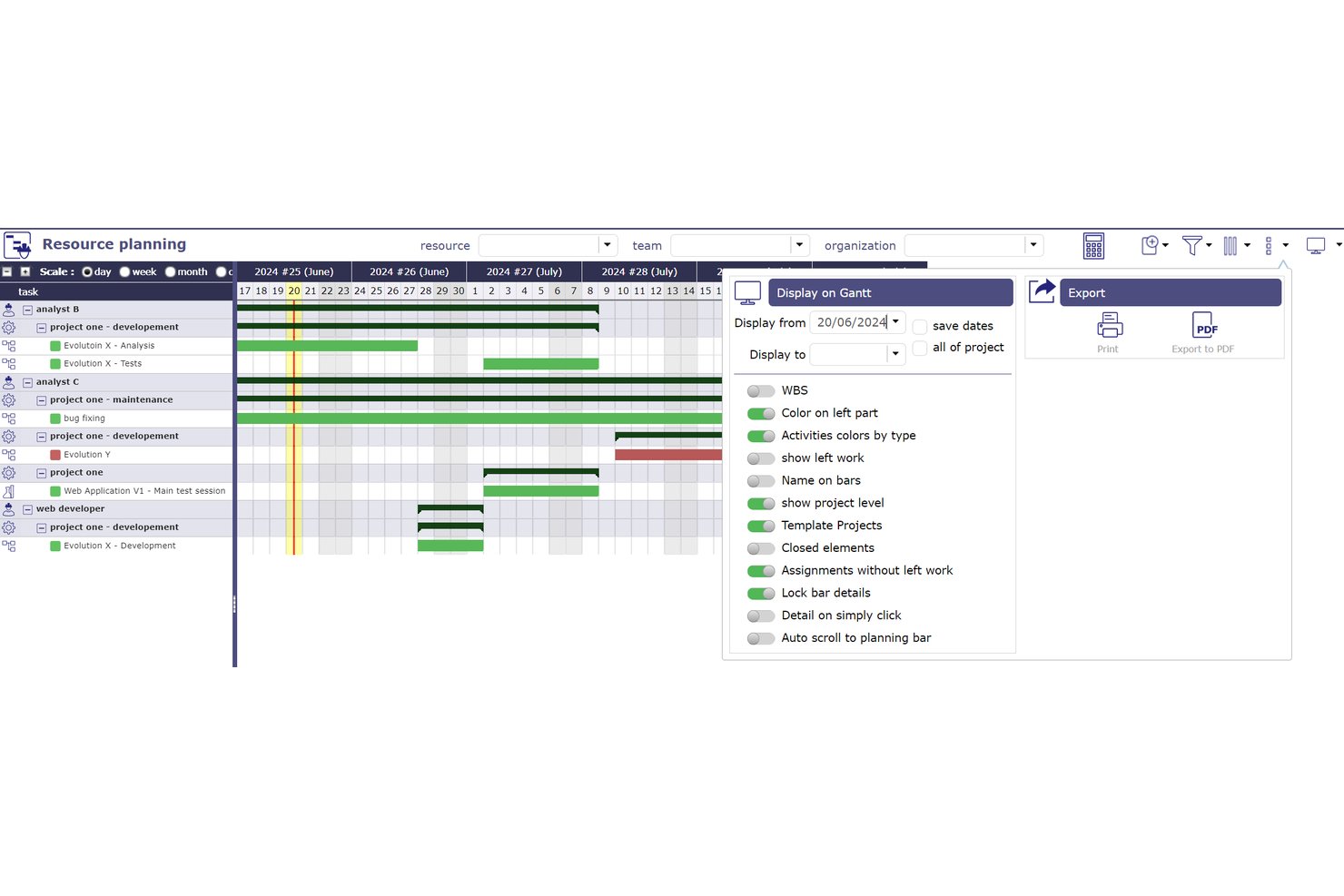
Task: Click the analyst B resource icon
Action: point(9,310)
